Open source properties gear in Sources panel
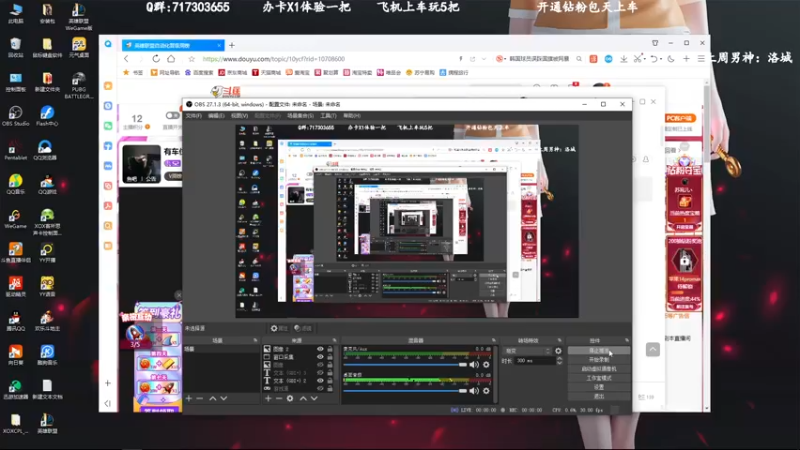The image size is (800, 450). (290, 398)
